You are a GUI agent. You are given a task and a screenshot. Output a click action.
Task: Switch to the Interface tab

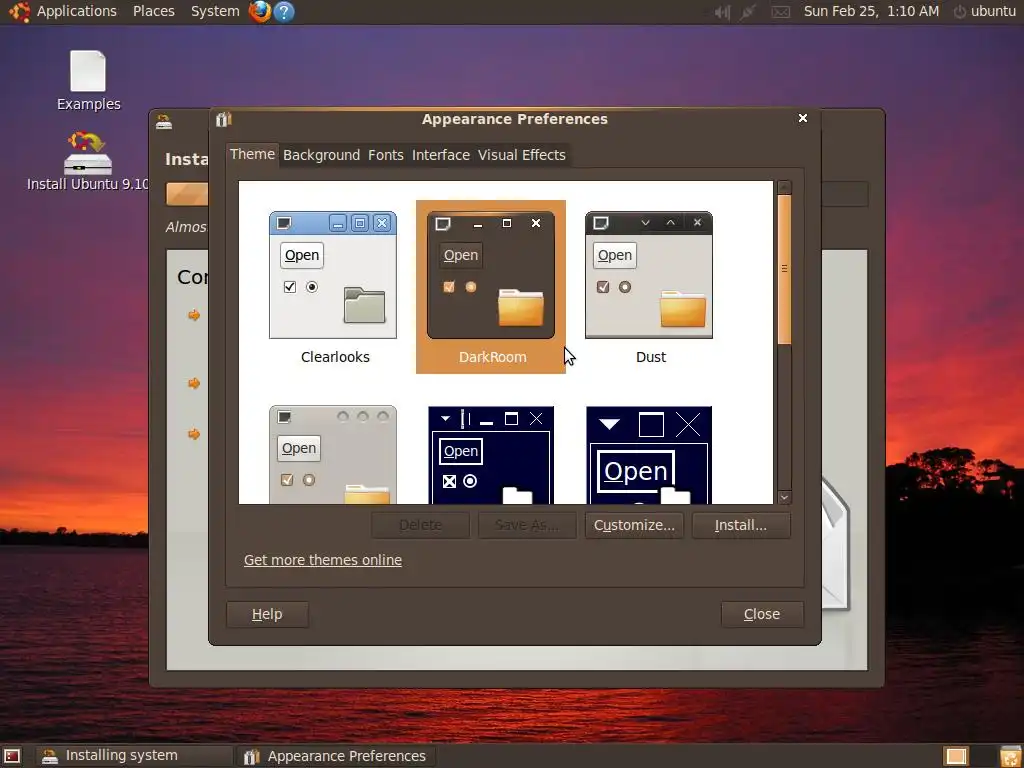(441, 155)
